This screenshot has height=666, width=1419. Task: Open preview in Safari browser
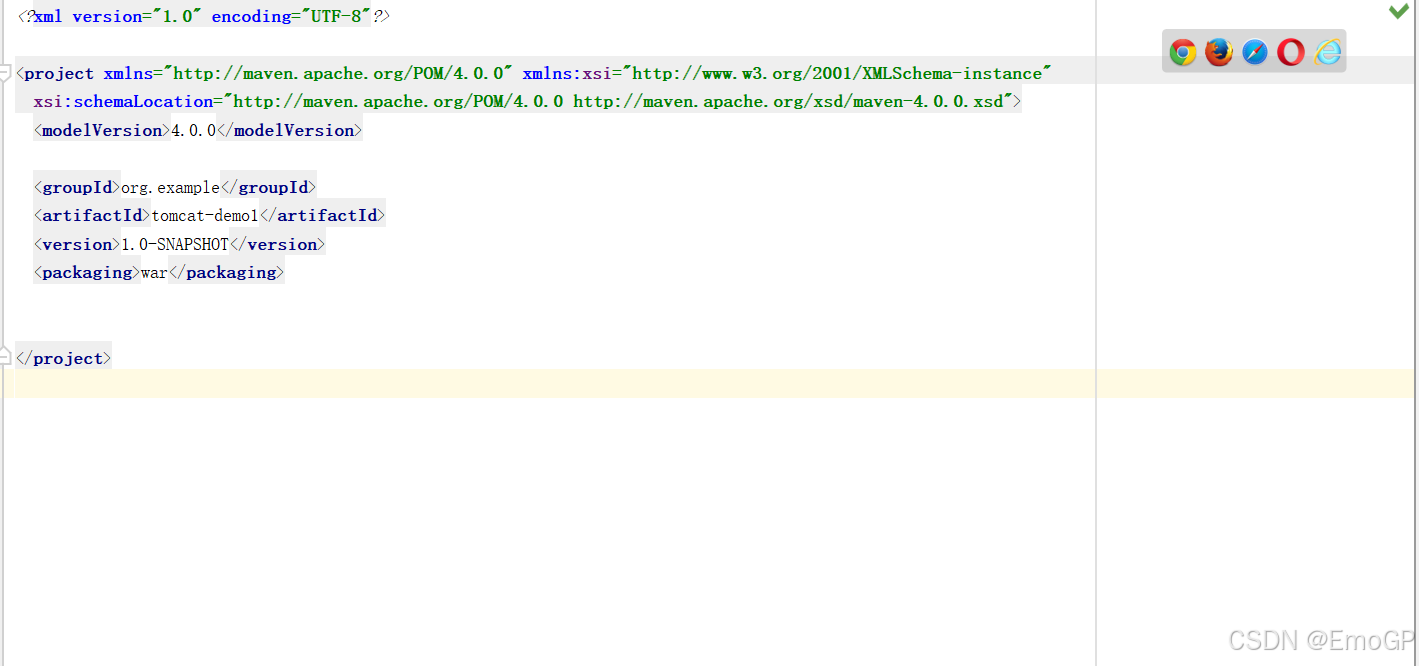pos(1255,52)
